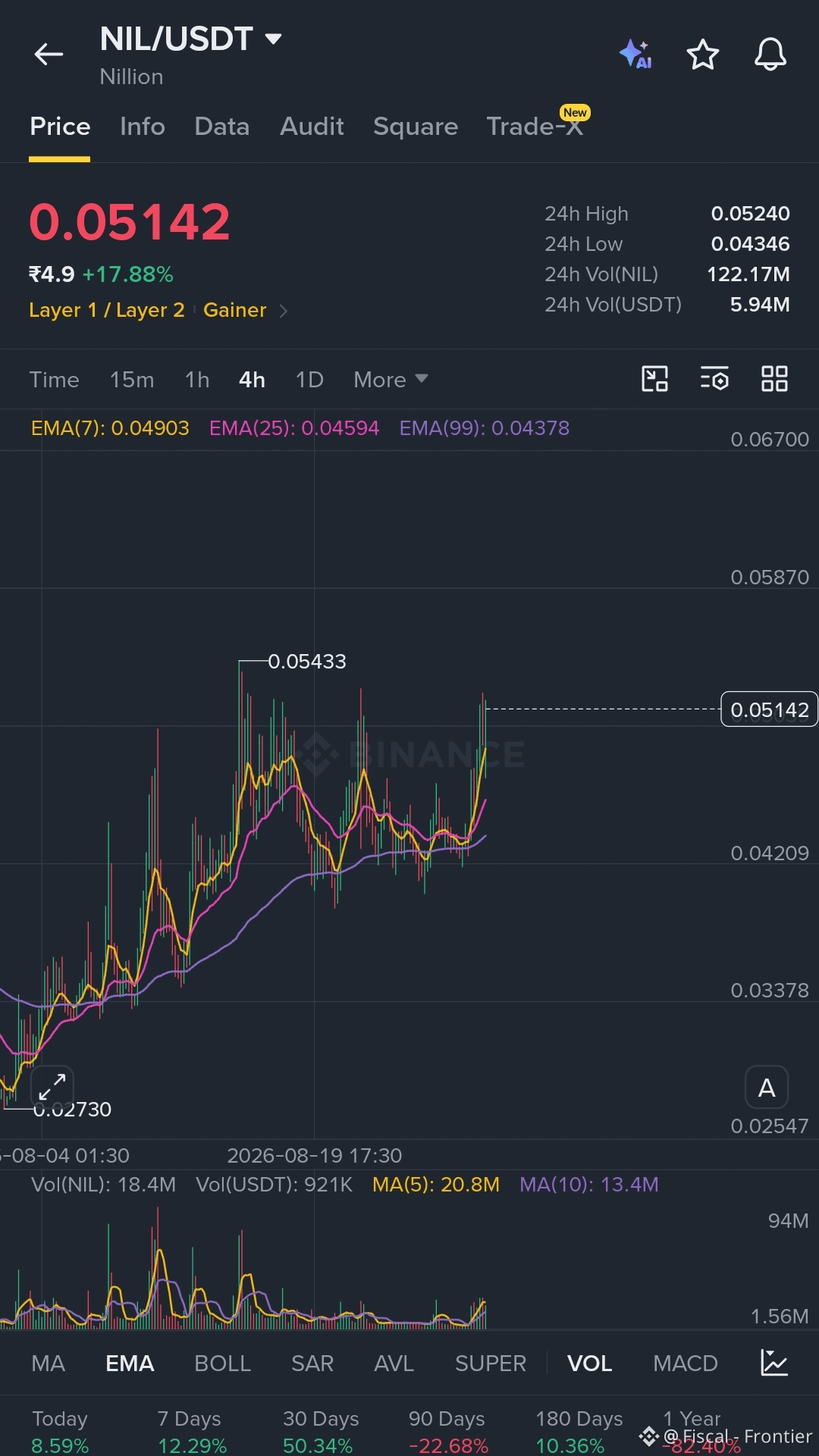Switch to Data tab
This screenshot has height=1456, width=819.
tap(221, 126)
